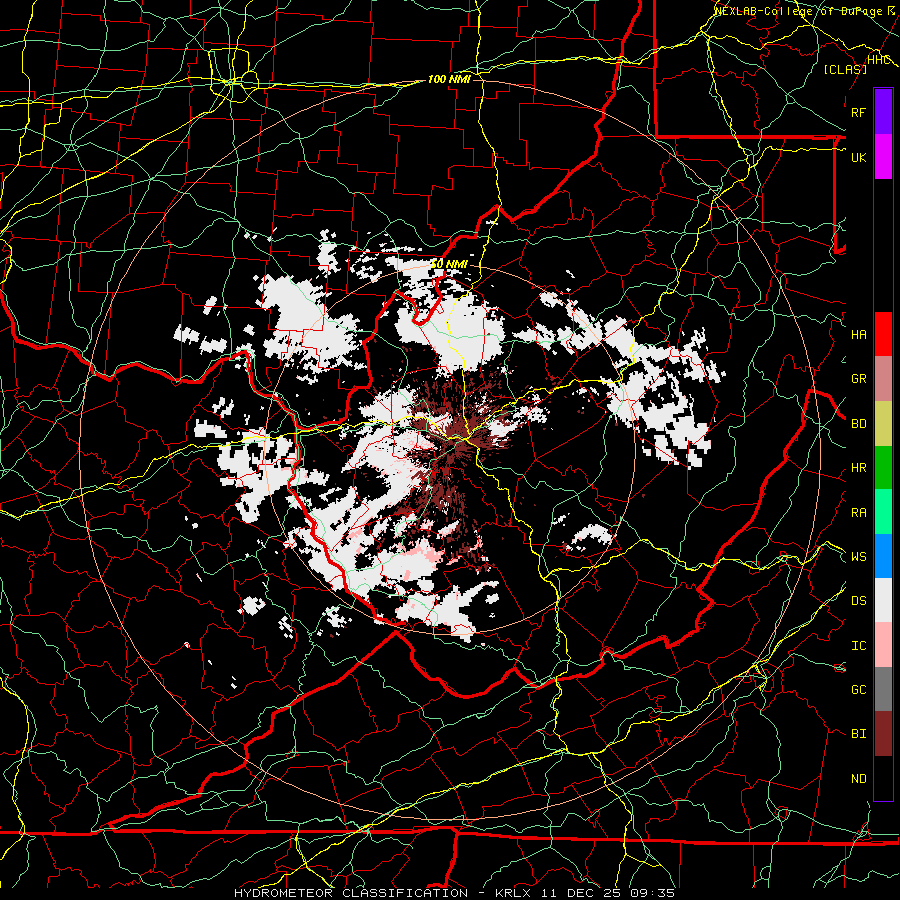Image resolution: width=900 pixels, height=900 pixels.
Task: Click the "11 DEC 25" date in caption
Action: point(580,893)
